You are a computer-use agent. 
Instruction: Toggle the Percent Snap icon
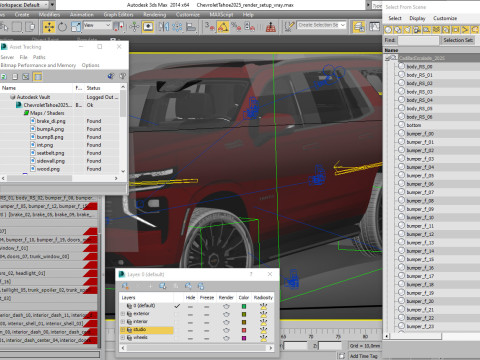tap(236, 27)
